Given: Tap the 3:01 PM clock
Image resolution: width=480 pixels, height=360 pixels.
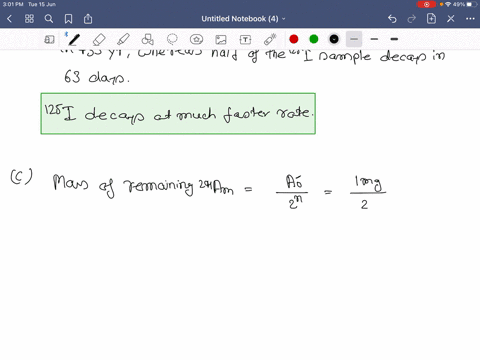Looking at the screenshot, I should click(x=13, y=4).
